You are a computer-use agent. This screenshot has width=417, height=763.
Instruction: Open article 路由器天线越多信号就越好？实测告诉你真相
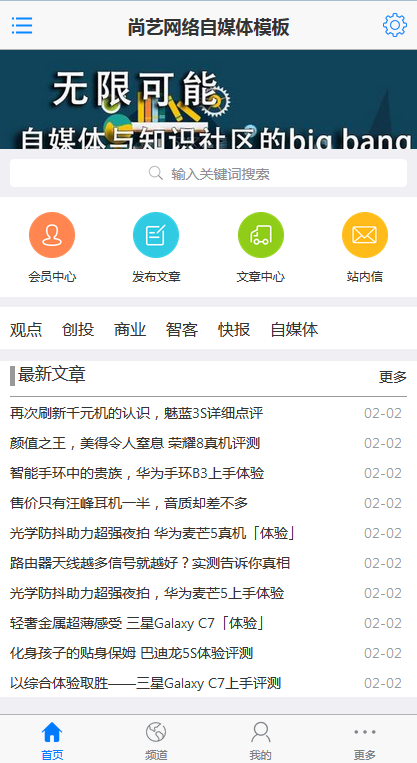coord(150,563)
